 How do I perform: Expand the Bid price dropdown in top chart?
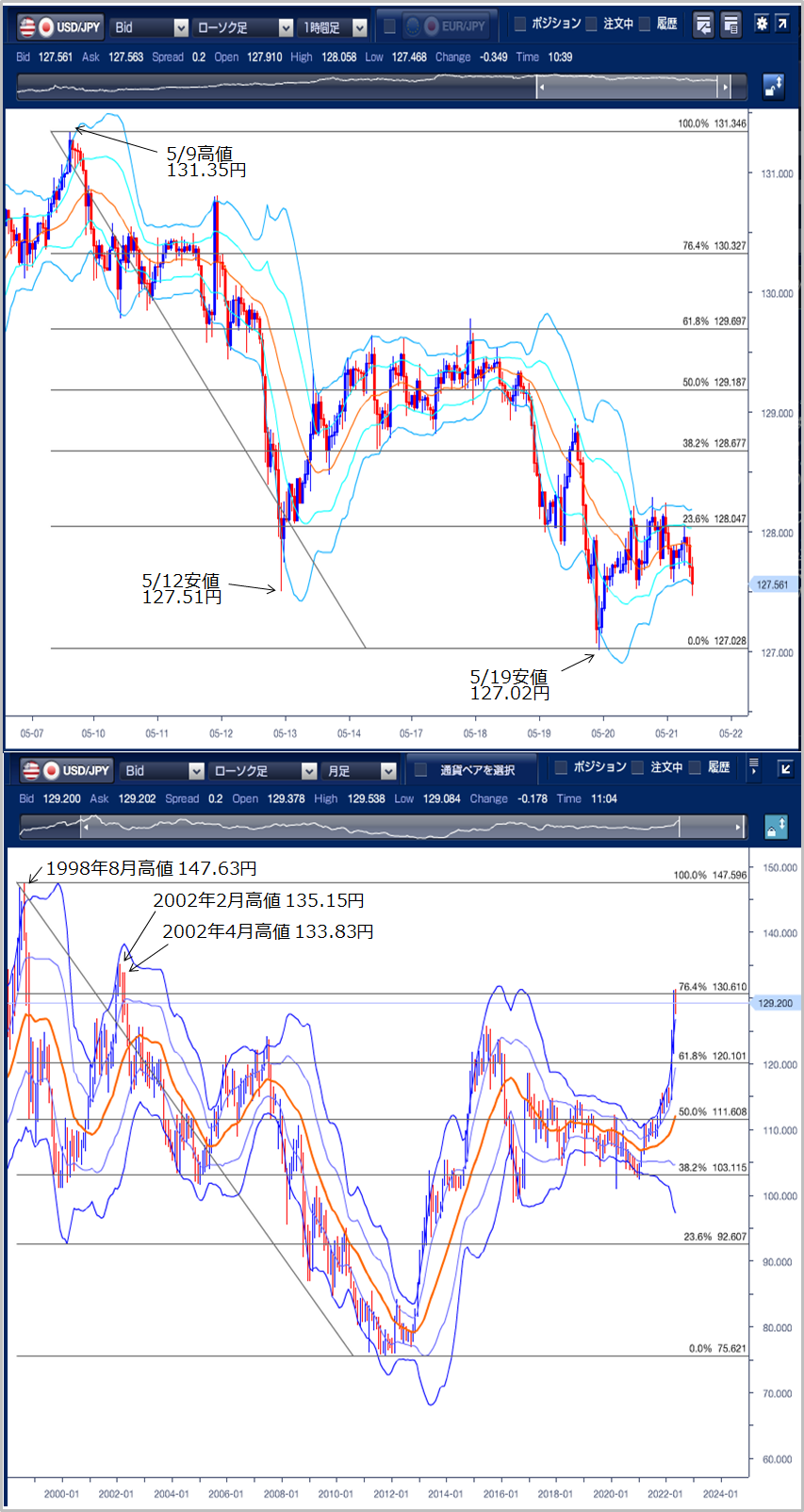tap(150, 28)
